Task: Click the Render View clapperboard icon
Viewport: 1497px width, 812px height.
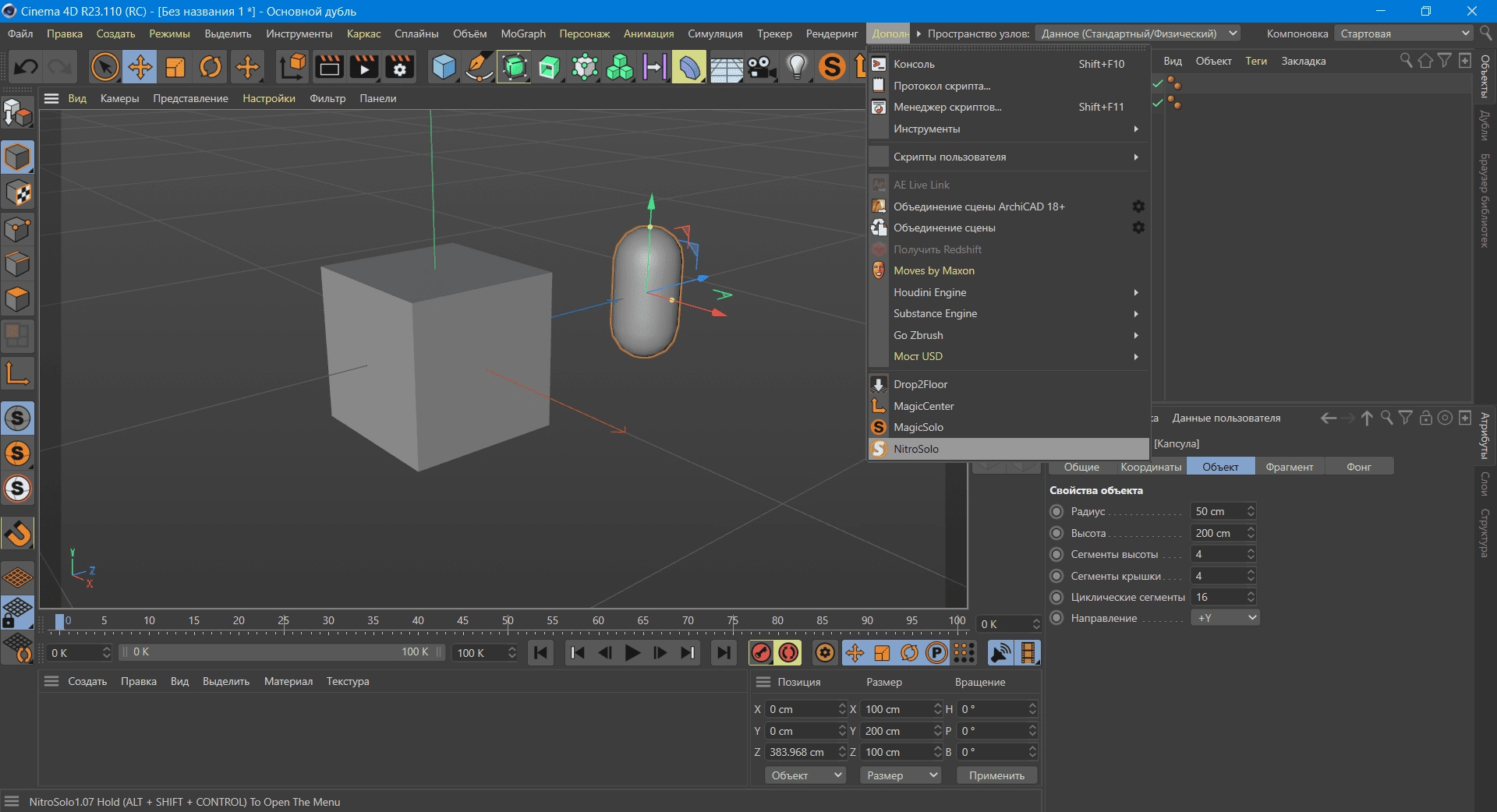Action: point(329,67)
